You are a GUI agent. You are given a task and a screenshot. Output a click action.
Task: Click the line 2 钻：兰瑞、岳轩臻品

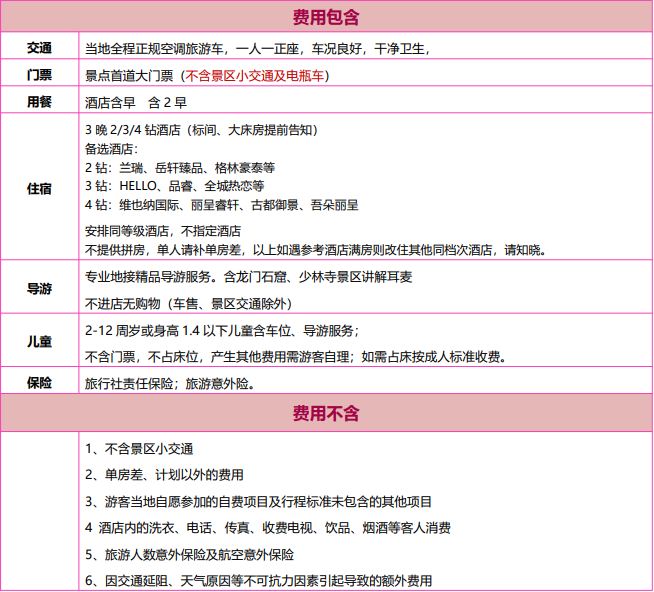[180, 168]
